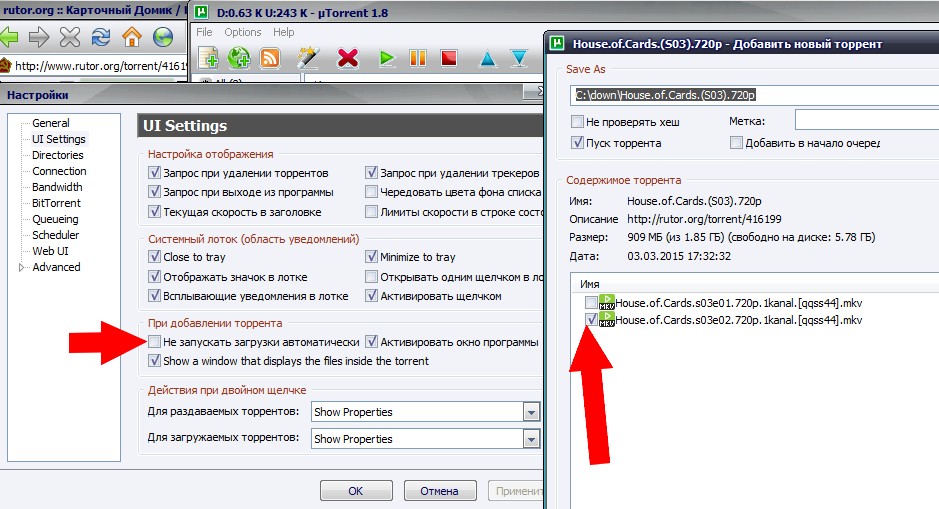Click the Create New Torrent wand icon

pyautogui.click(x=307, y=58)
